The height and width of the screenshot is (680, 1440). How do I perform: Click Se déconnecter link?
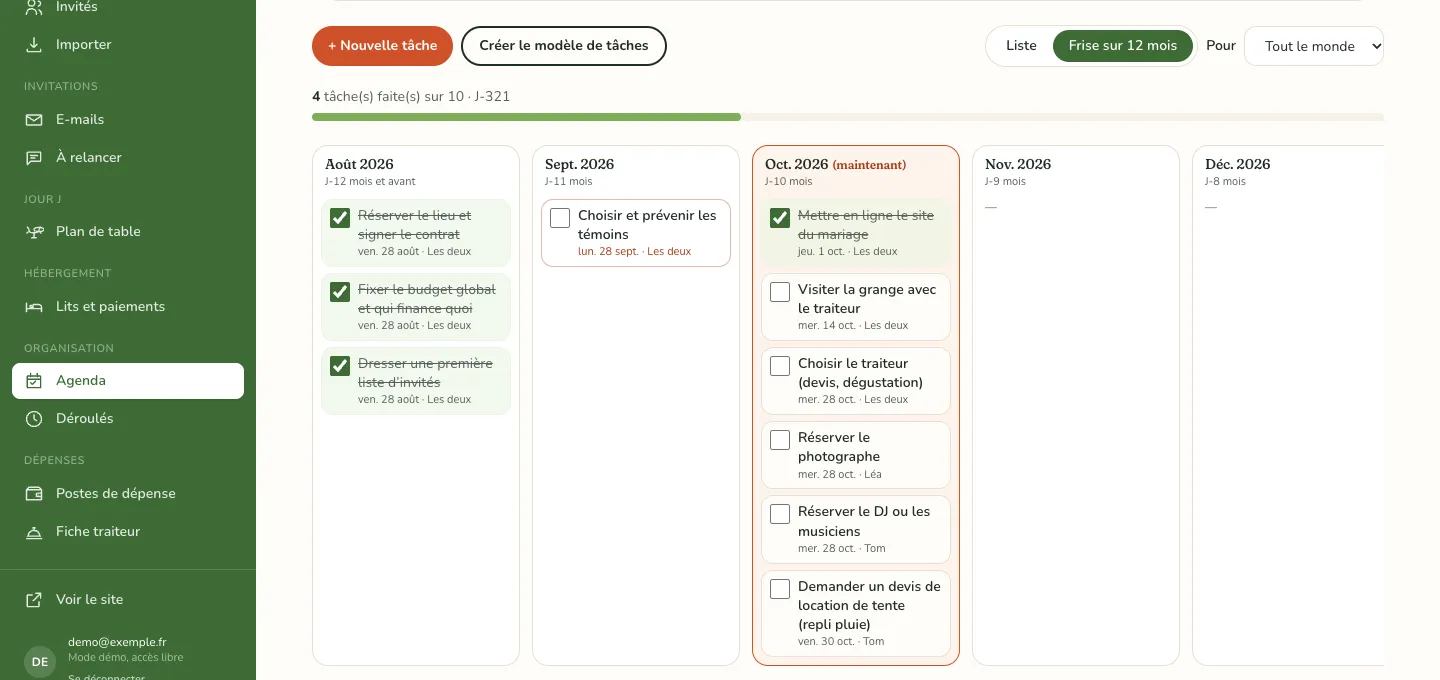[x=106, y=676]
